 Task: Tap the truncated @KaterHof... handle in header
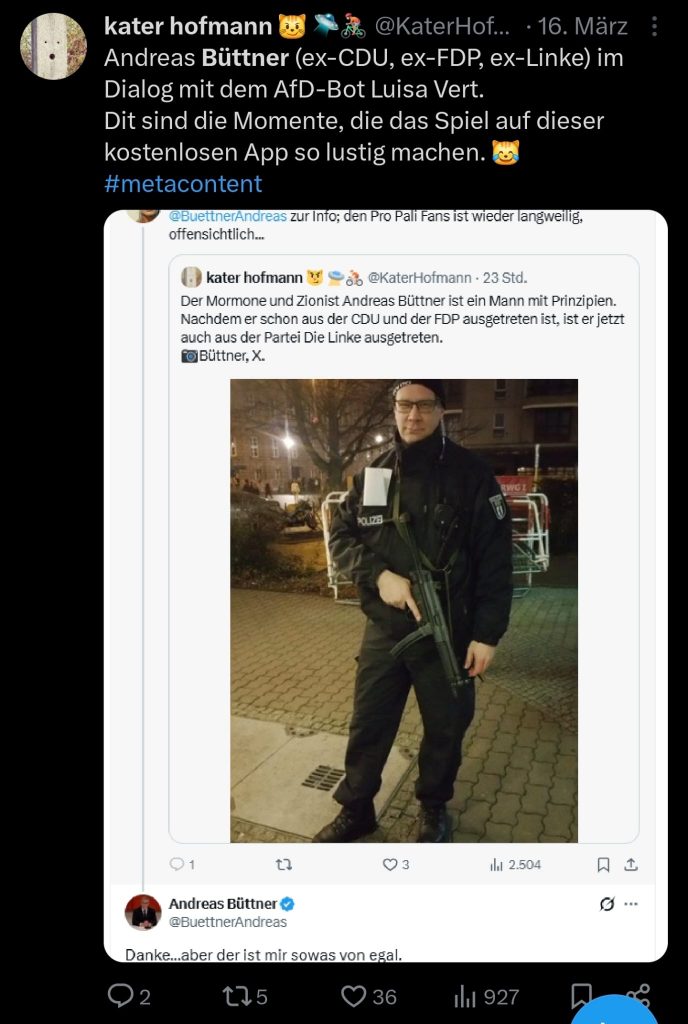(442, 27)
